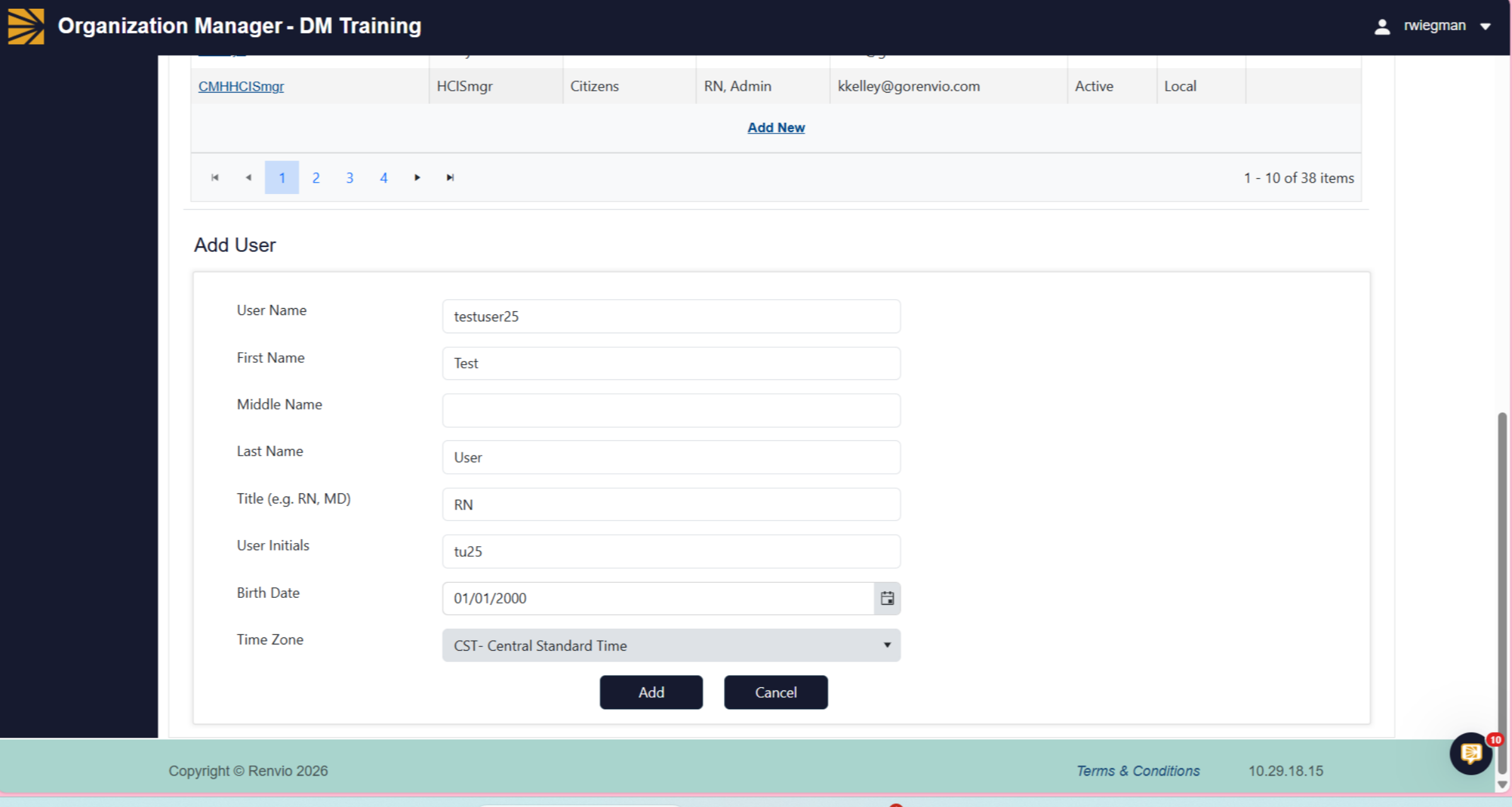Focus the First Name field

tap(672, 363)
